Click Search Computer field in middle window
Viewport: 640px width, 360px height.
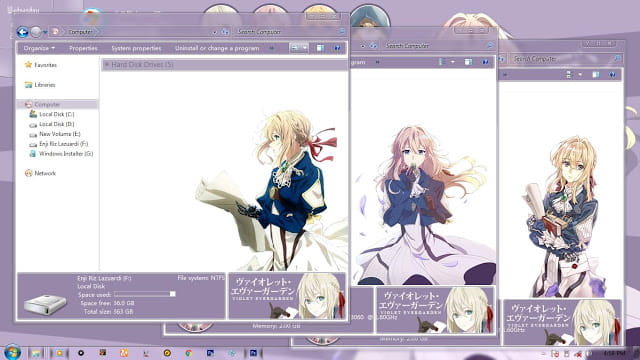click(438, 46)
